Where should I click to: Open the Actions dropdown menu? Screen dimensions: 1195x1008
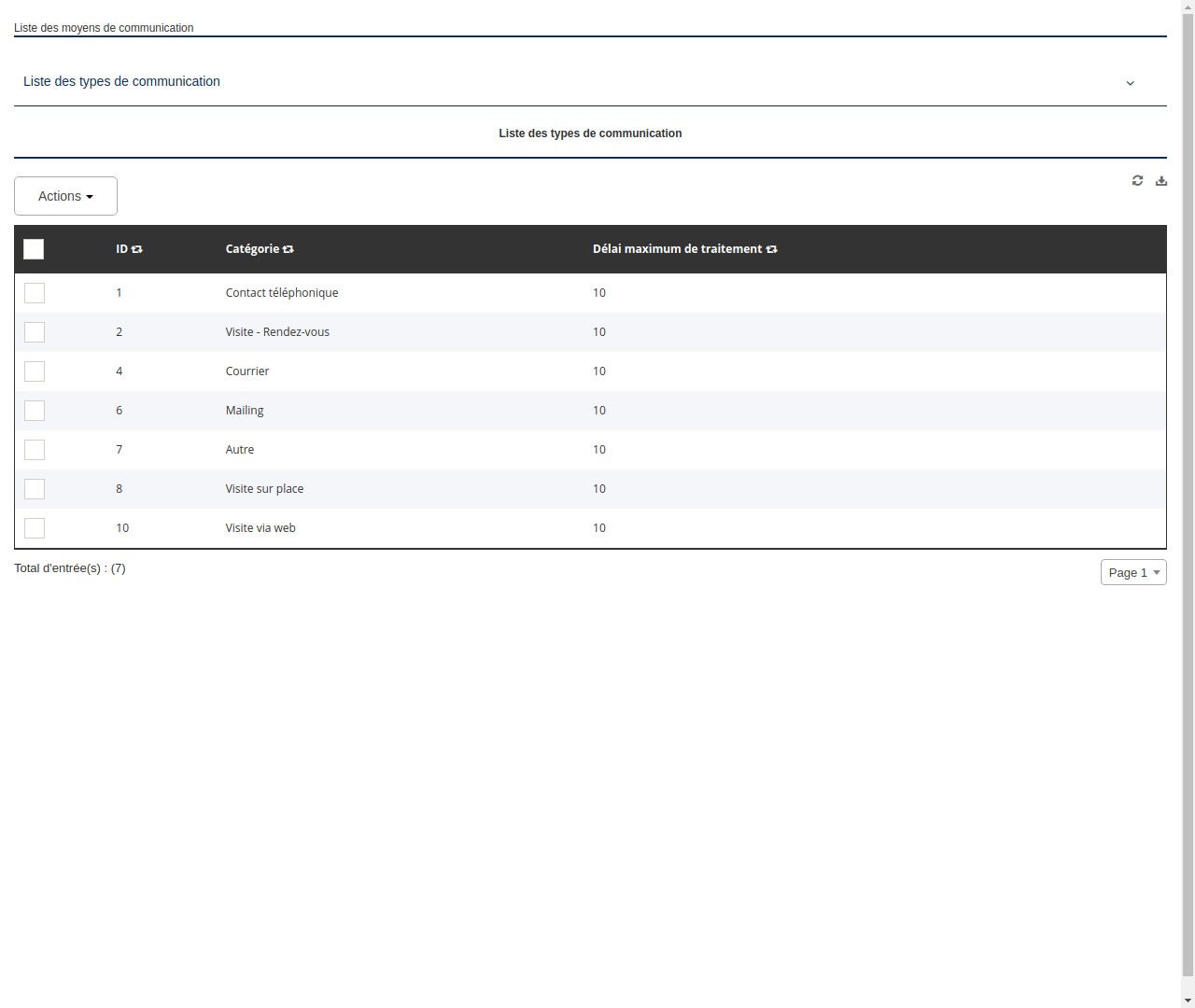point(65,196)
